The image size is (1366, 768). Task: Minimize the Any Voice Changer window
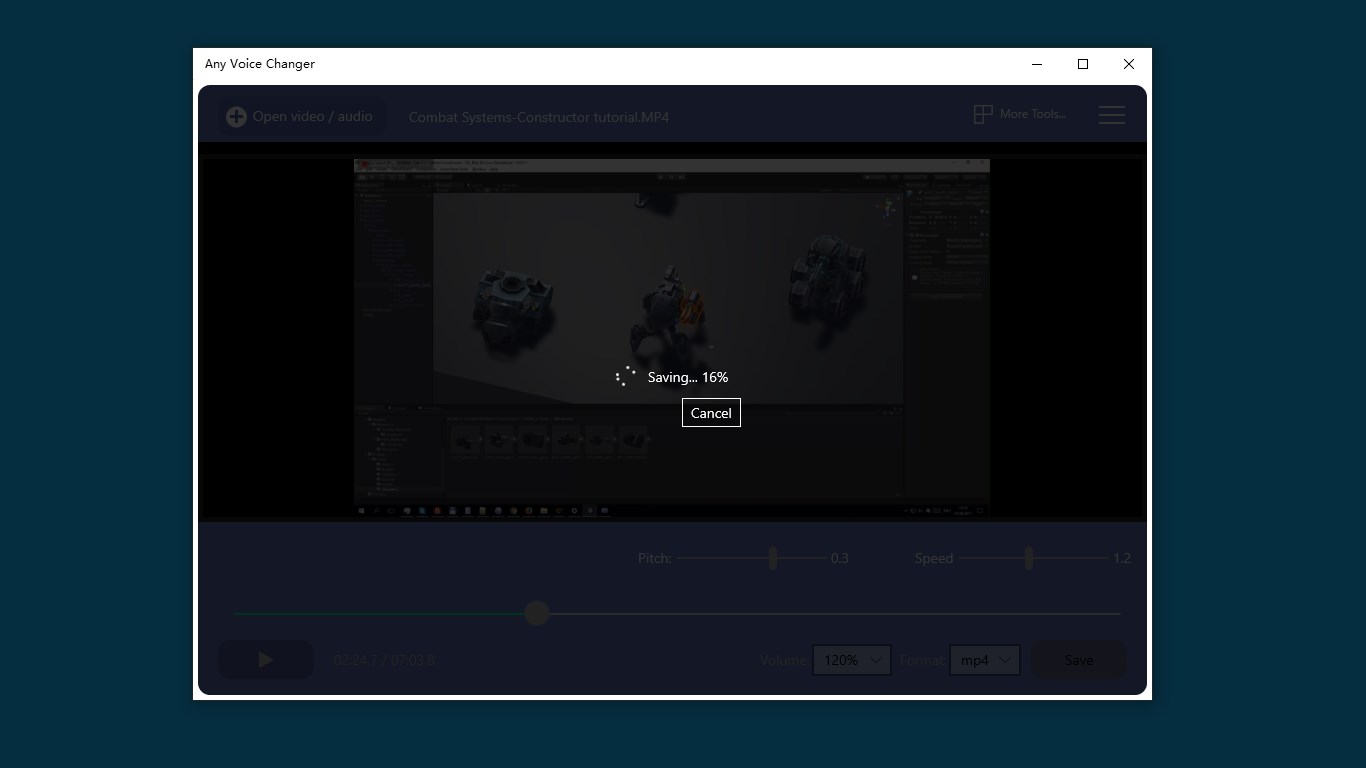click(x=1036, y=64)
